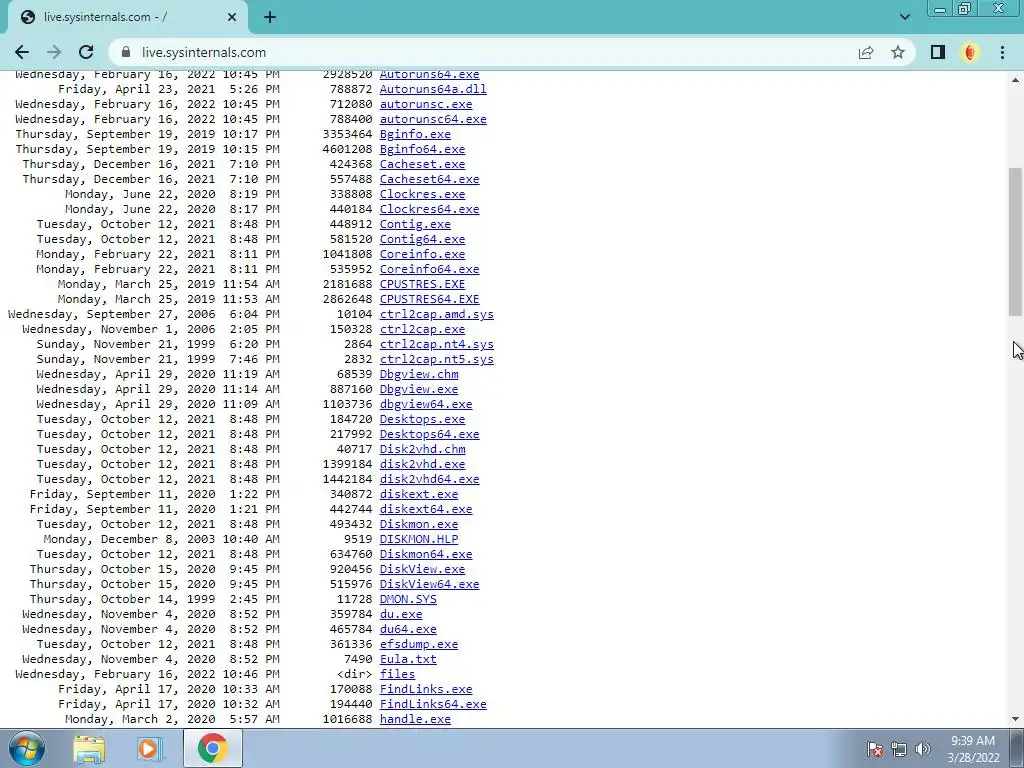This screenshot has width=1024, height=768.
Task: Open the Action Center flag icon
Action: (875, 749)
